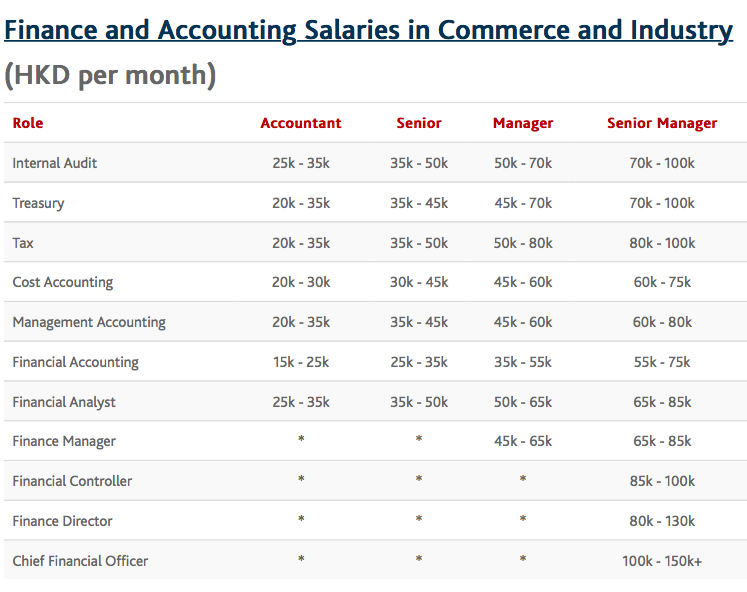Select Finance Manager 45k - 65k manager cell

[x=523, y=441]
